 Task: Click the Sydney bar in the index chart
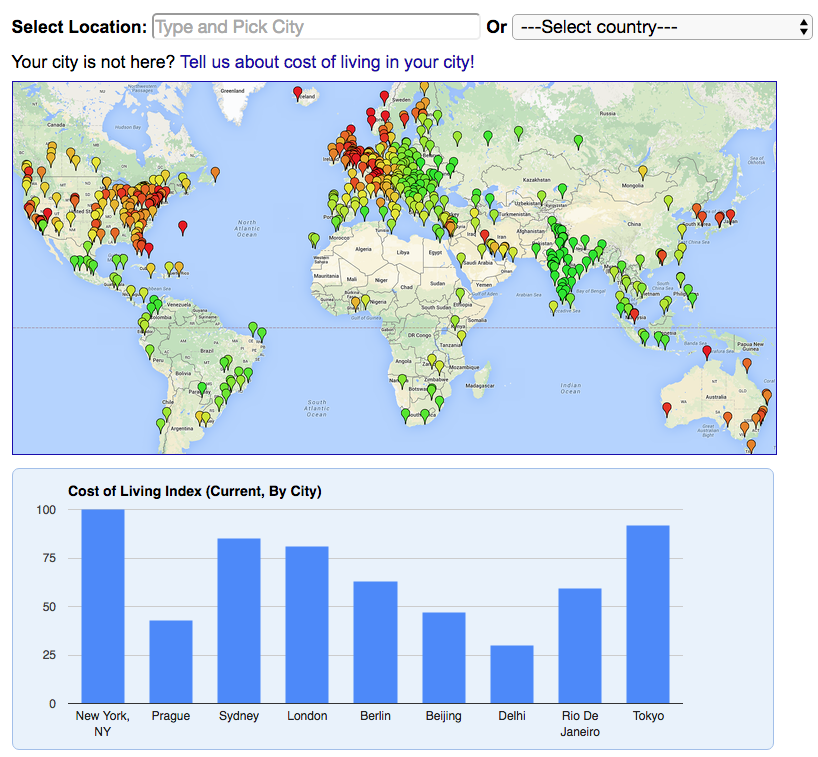239,620
